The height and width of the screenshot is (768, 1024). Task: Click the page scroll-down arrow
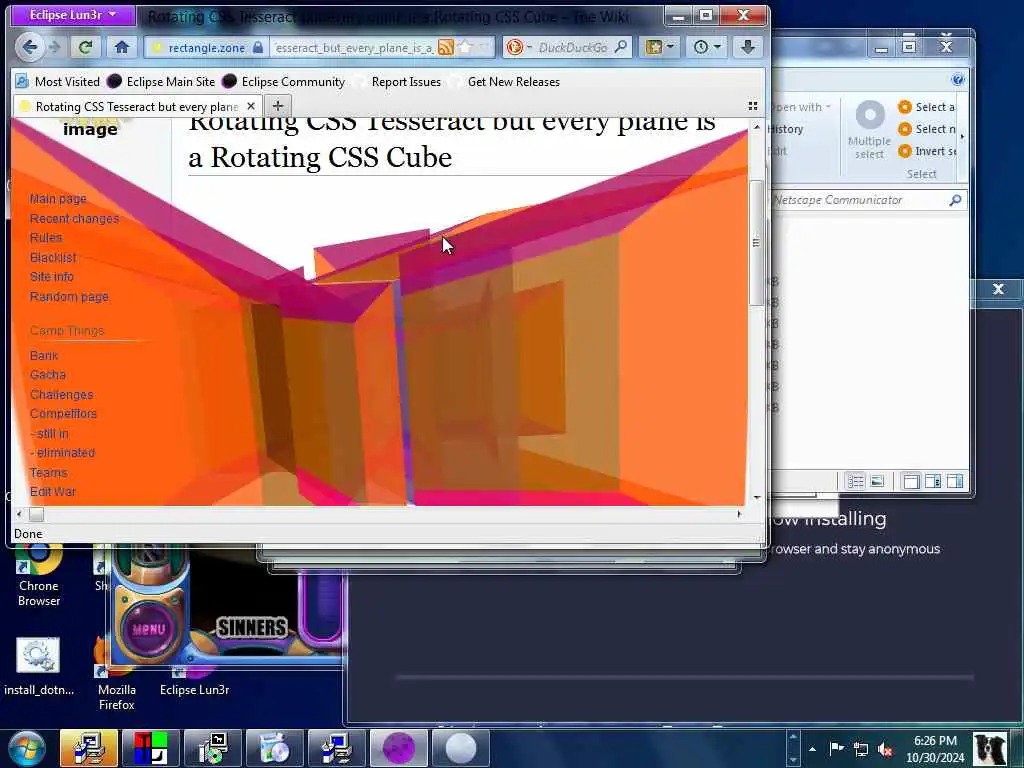(x=756, y=498)
